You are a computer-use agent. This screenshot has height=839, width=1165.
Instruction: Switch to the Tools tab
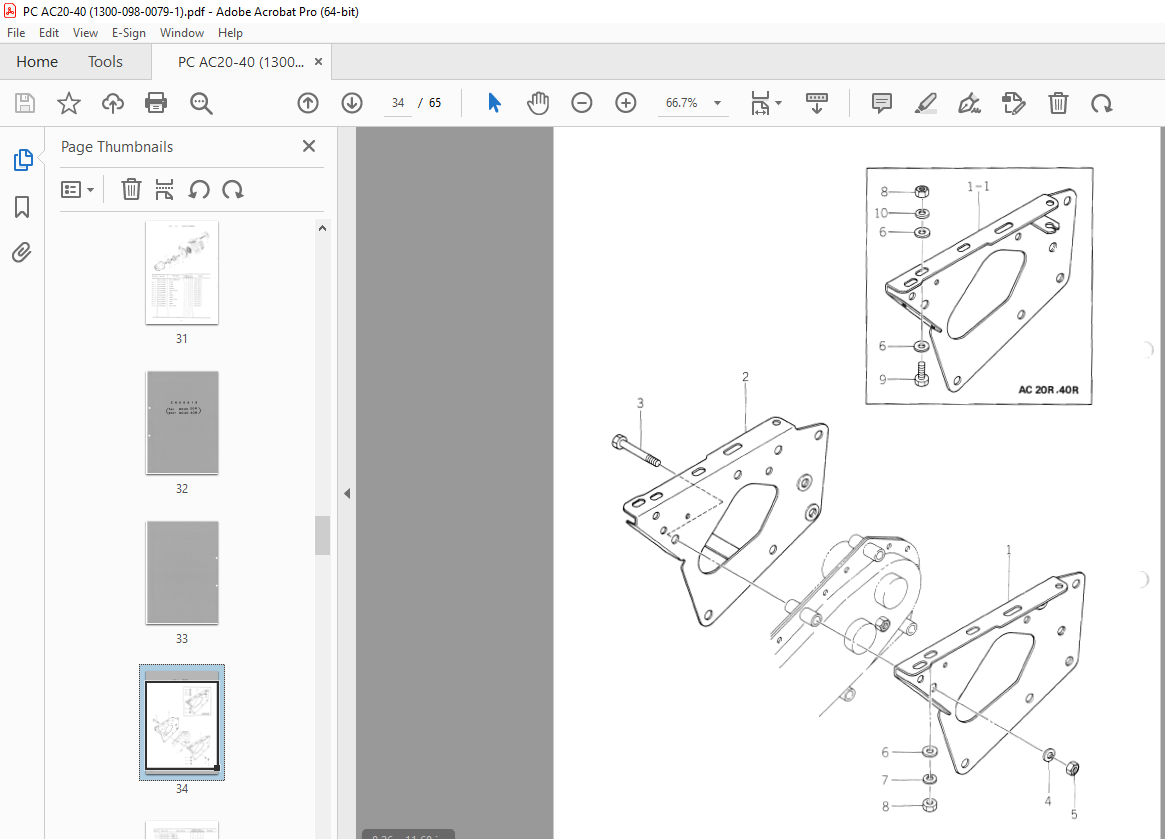point(106,62)
